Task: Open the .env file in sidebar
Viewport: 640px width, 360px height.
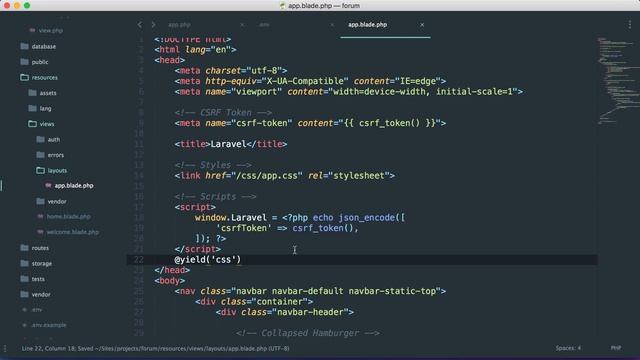Action: coord(37,310)
